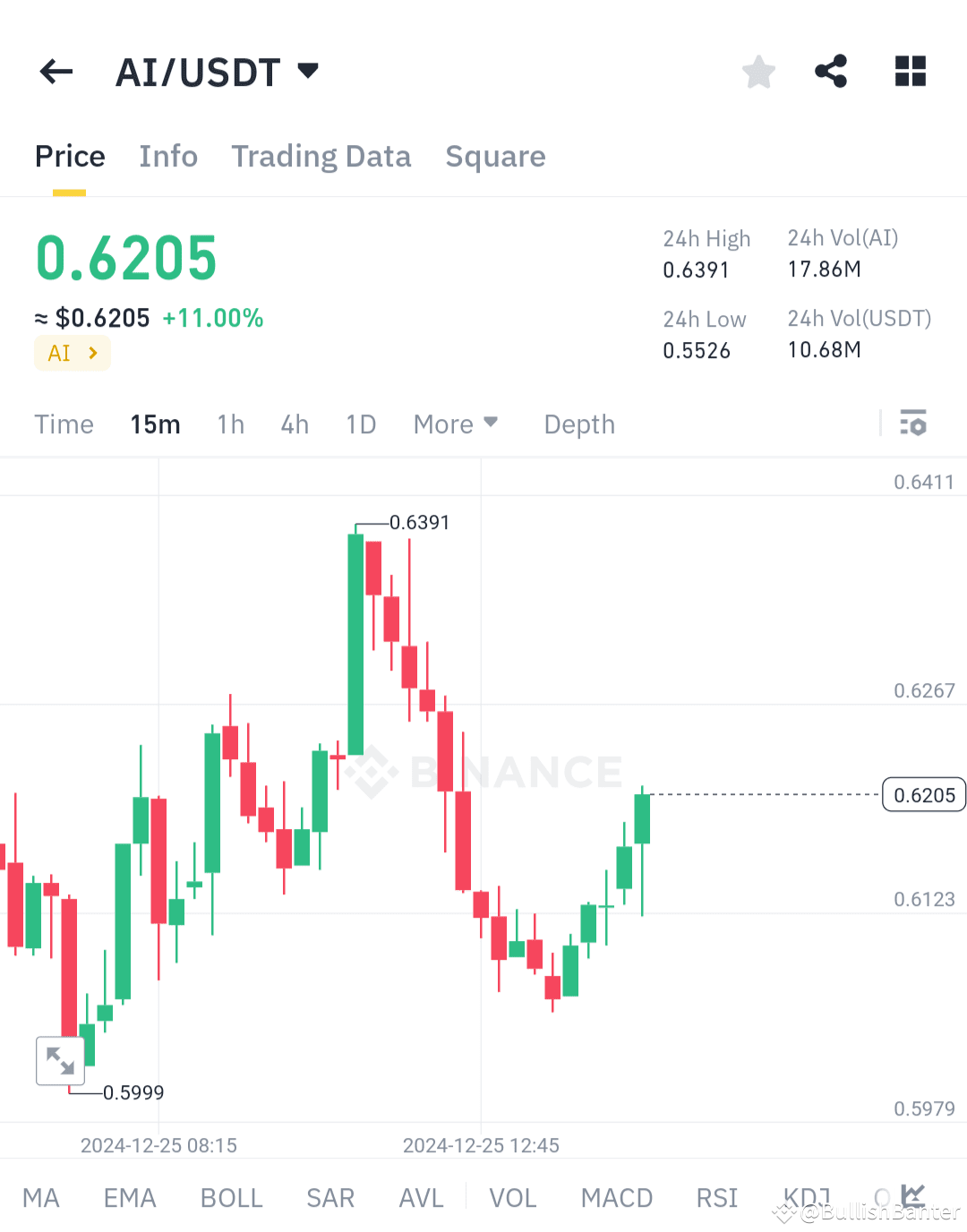This screenshot has width=967, height=1232.
Task: Favorite AI/USDT with the star icon
Action: click(x=758, y=72)
